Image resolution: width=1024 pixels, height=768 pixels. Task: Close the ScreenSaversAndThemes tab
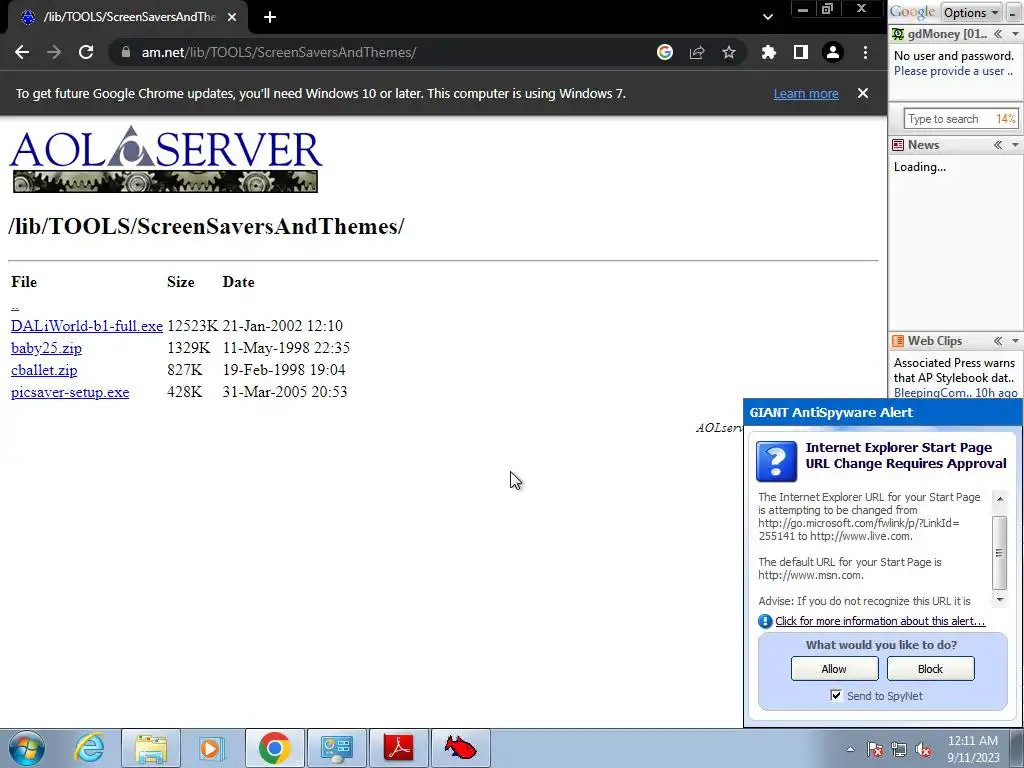[232, 17]
